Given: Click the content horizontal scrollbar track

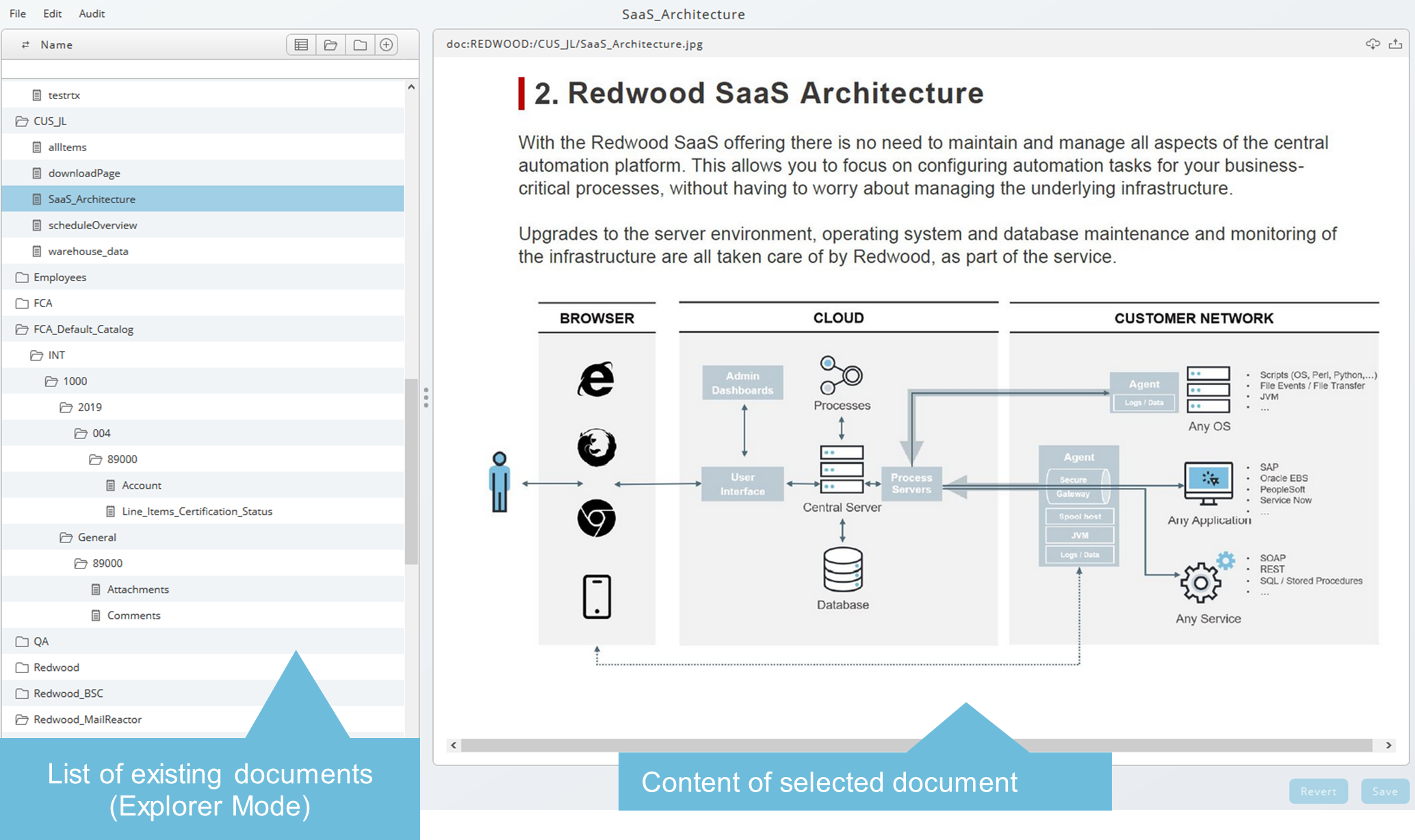Looking at the screenshot, I should pyautogui.click(x=917, y=745).
